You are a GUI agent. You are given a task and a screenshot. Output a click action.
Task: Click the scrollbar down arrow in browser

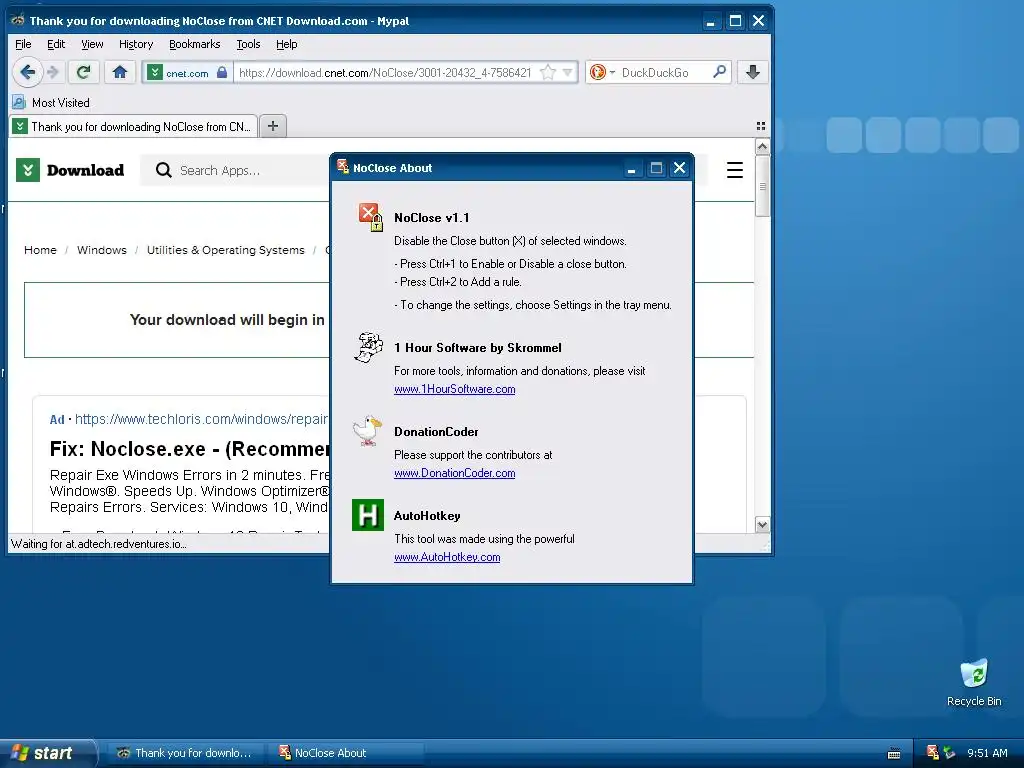tap(762, 524)
